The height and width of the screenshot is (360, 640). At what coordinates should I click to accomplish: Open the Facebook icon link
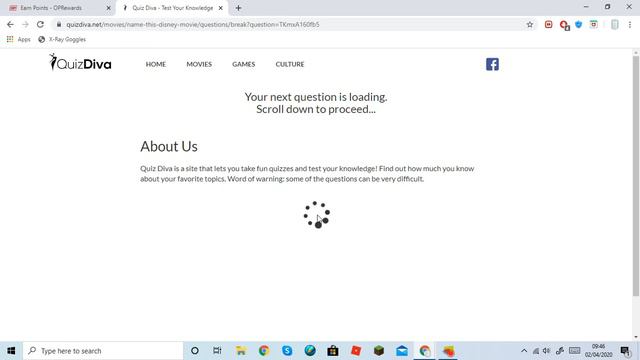coord(492,64)
